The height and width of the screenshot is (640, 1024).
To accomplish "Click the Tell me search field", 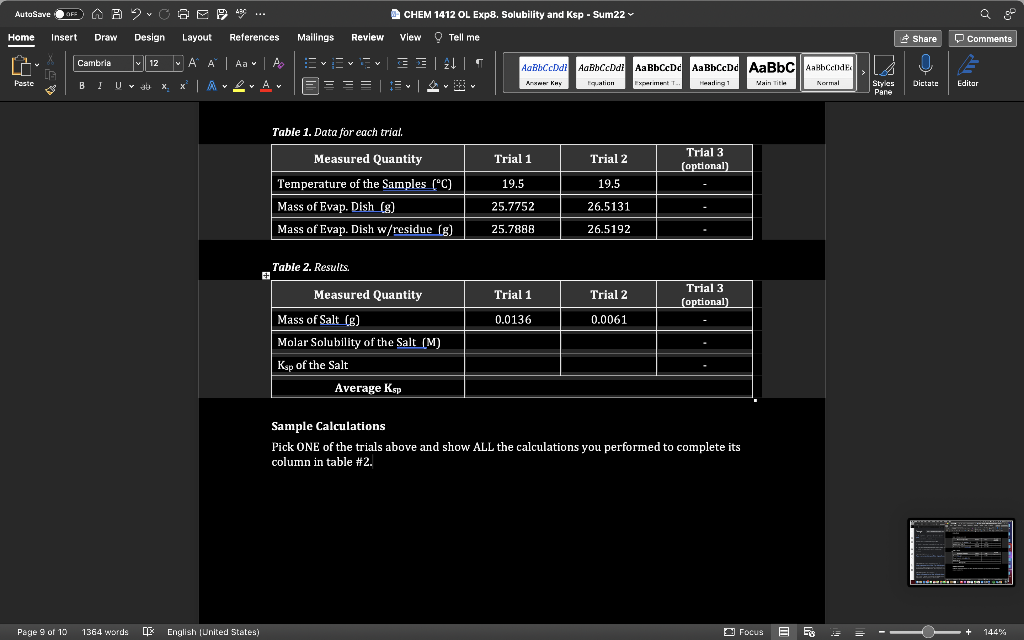I will pyautogui.click(x=457, y=37).
